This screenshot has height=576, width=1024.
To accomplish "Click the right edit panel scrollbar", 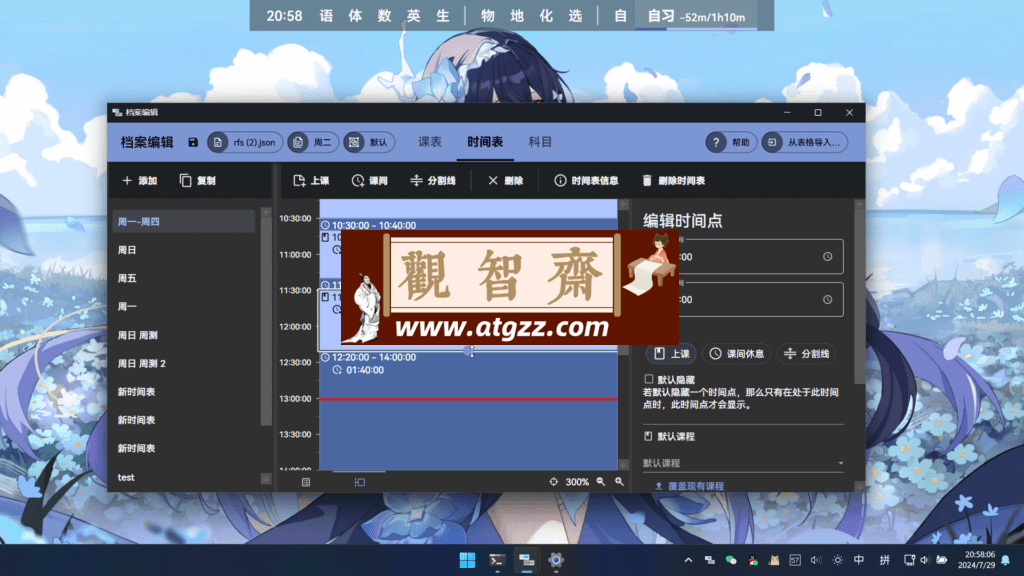I will point(859,296).
